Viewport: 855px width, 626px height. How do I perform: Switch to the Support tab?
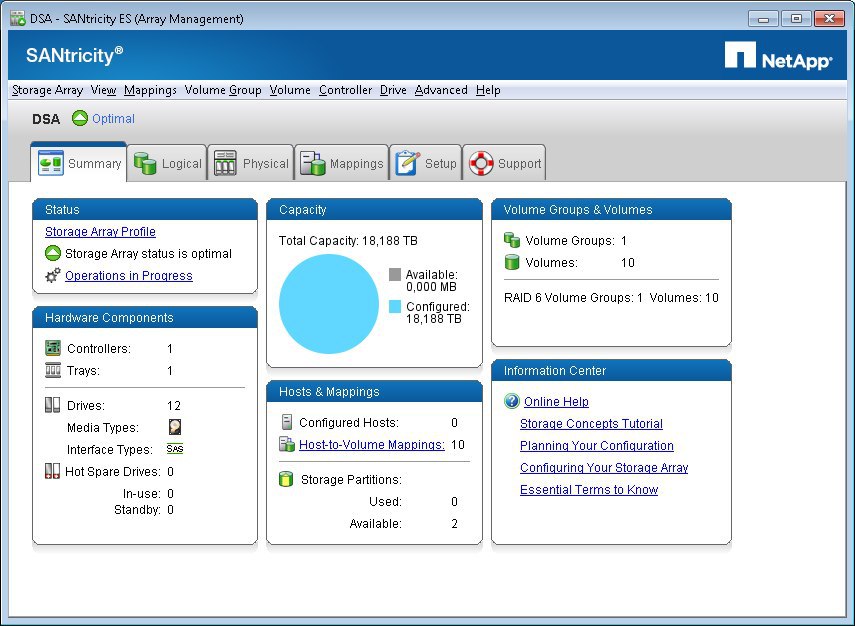[504, 163]
